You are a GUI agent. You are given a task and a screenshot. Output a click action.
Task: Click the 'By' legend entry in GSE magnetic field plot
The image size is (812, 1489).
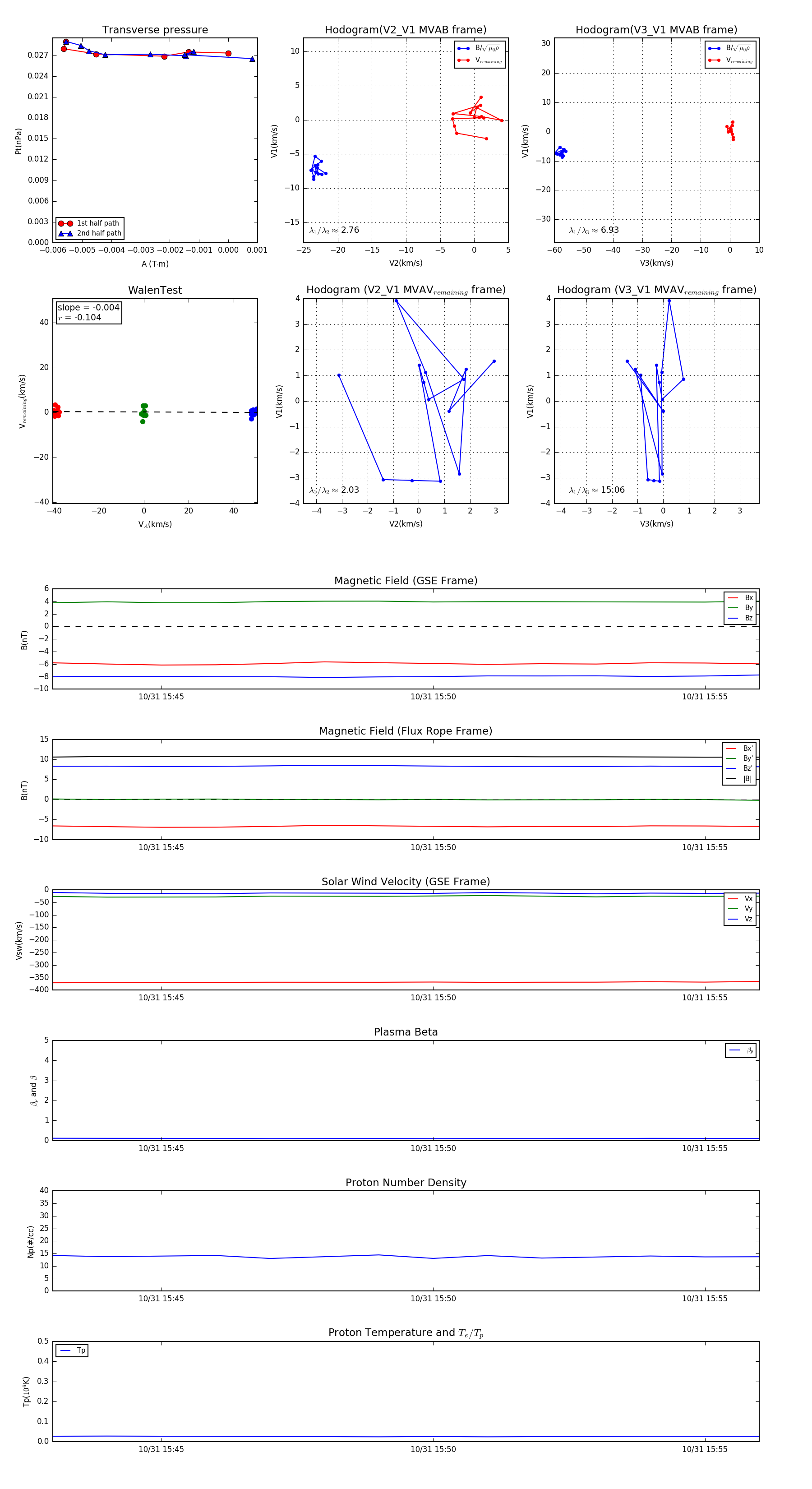point(740,607)
